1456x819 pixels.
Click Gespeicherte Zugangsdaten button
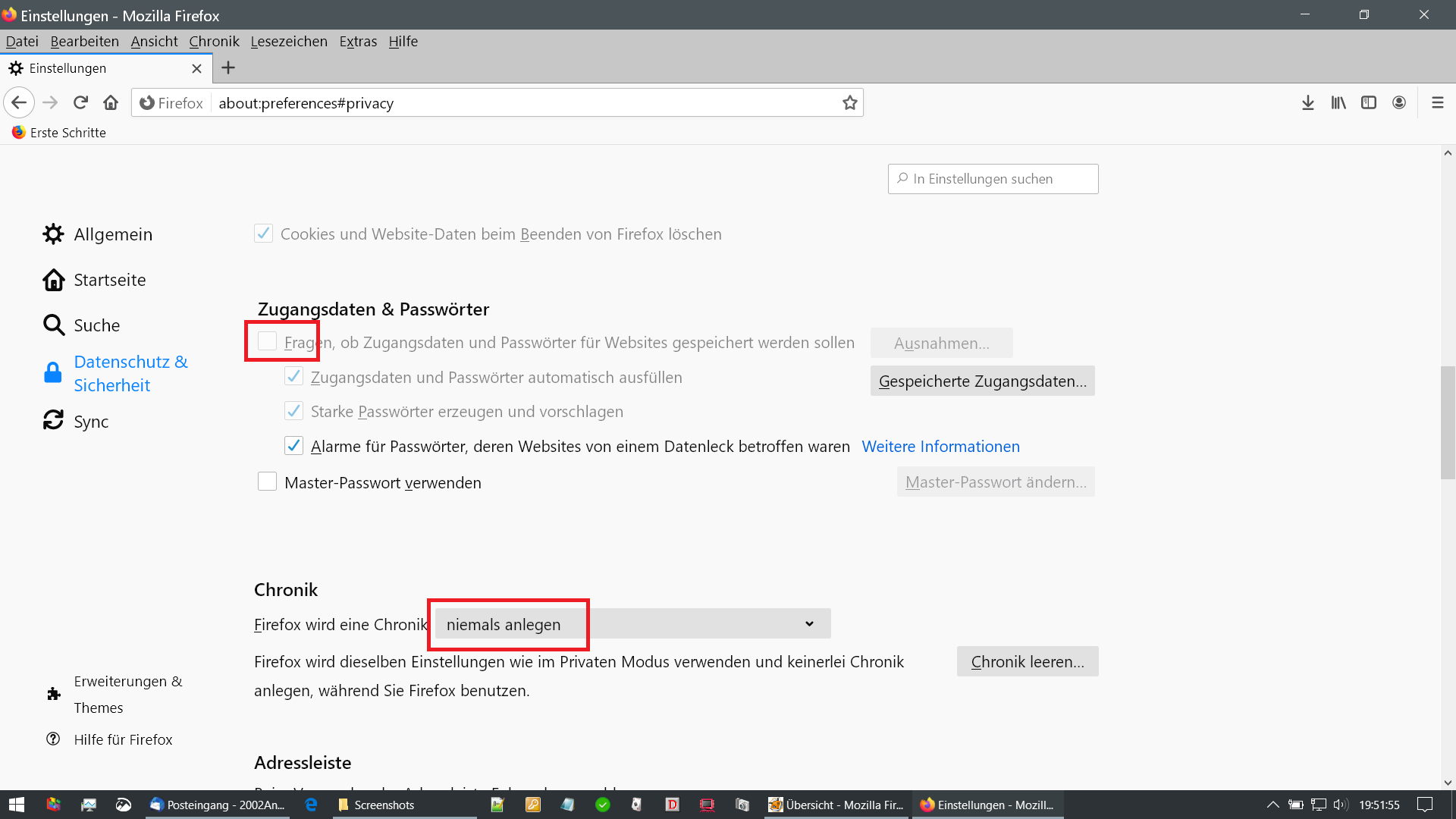(x=982, y=381)
